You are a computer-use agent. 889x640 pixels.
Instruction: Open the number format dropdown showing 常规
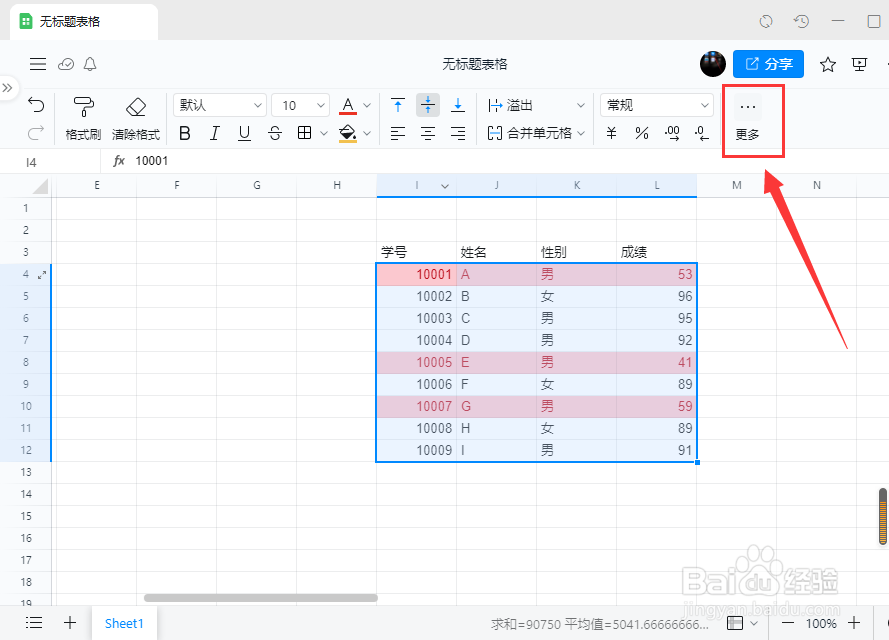[655, 104]
